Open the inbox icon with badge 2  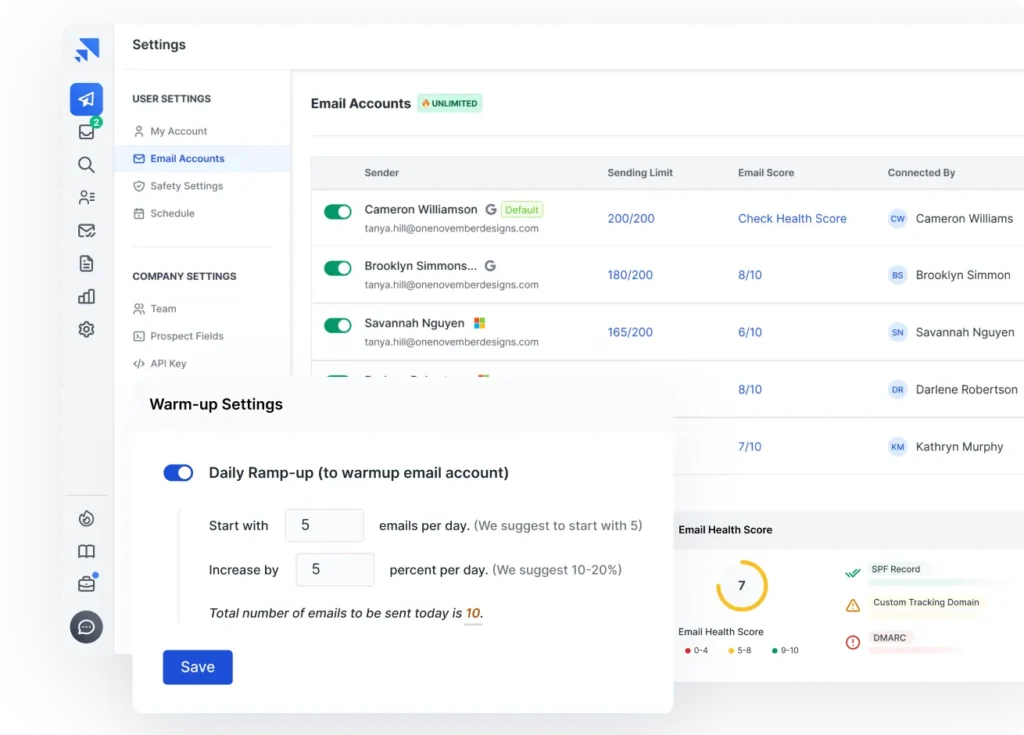click(x=87, y=132)
